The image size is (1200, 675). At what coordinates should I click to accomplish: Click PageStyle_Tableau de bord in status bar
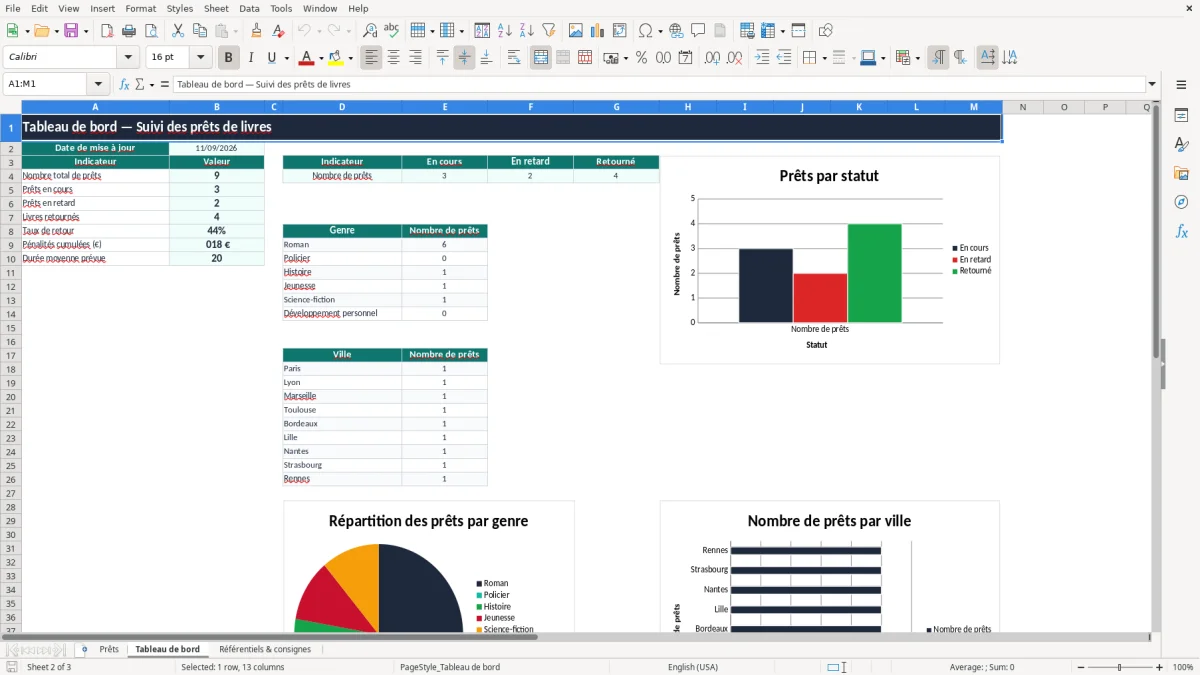click(450, 667)
